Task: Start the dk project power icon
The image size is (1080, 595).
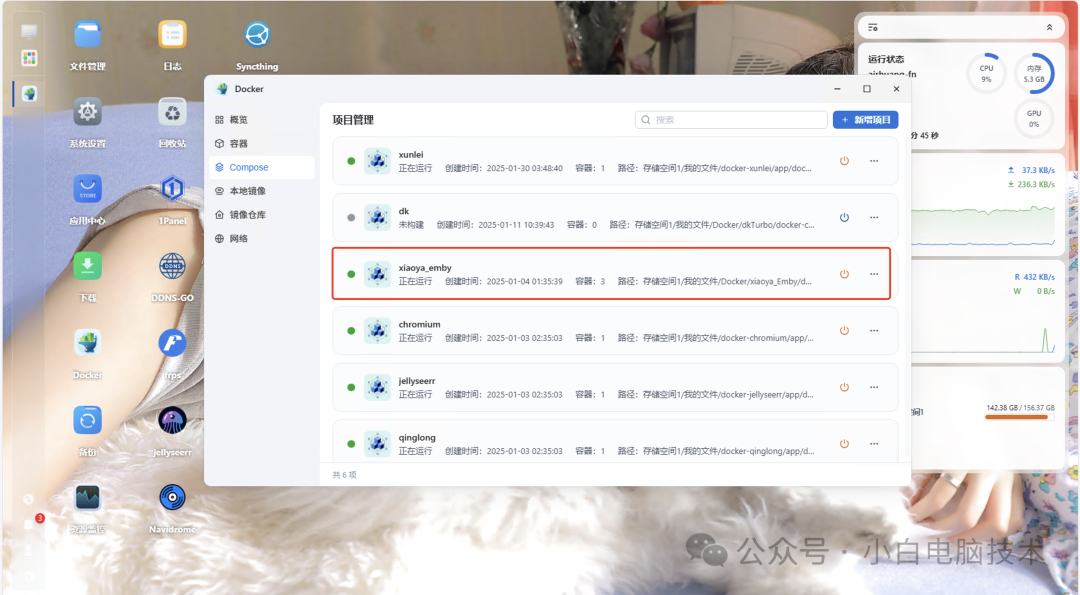Action: pos(844,218)
